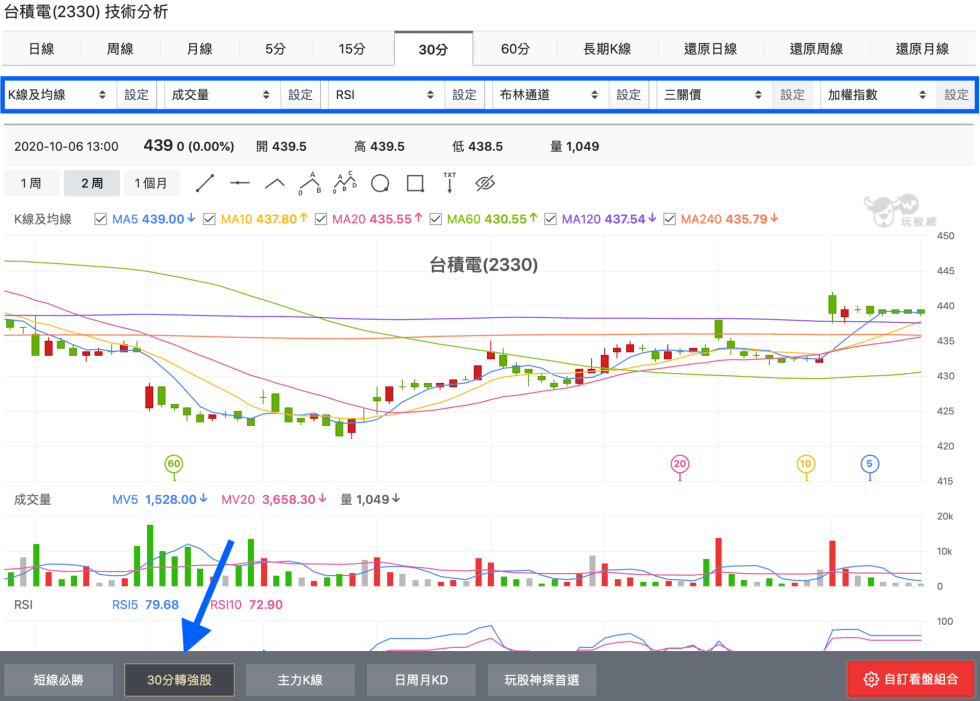Switch to the 60分 tab
980x701 pixels.
[516, 49]
